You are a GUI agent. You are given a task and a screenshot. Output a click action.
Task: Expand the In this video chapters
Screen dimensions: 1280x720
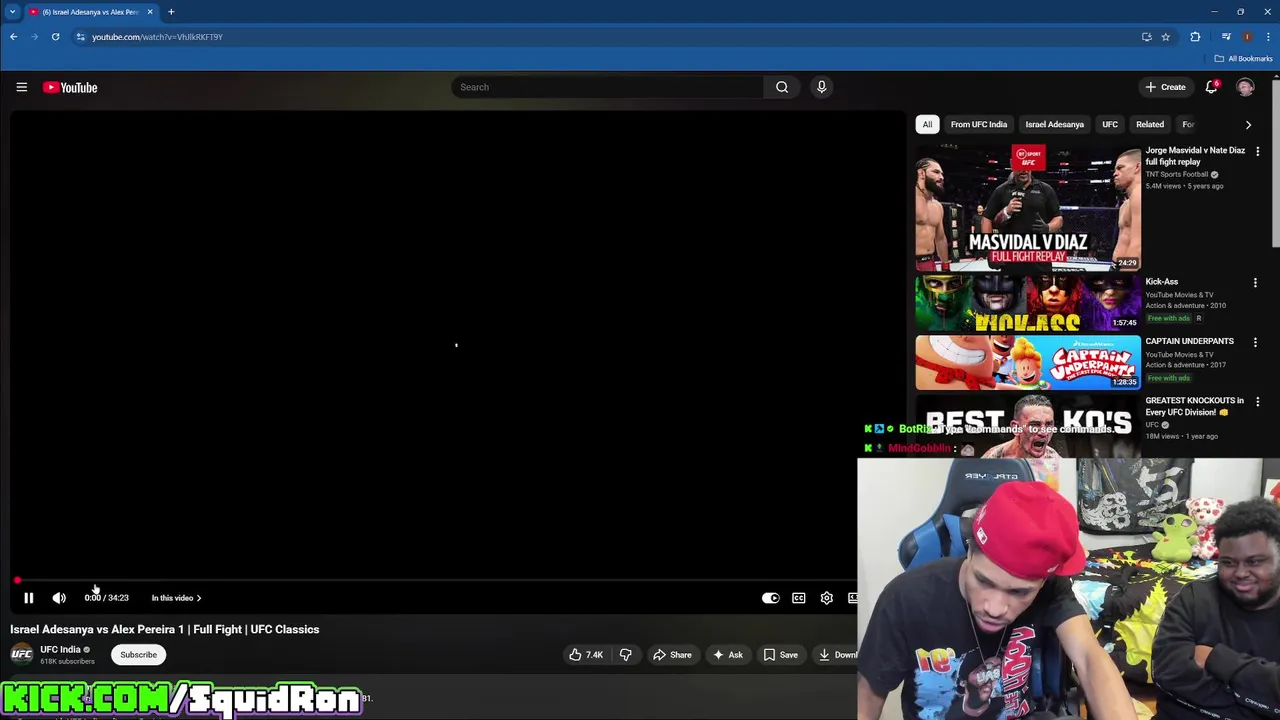176,598
